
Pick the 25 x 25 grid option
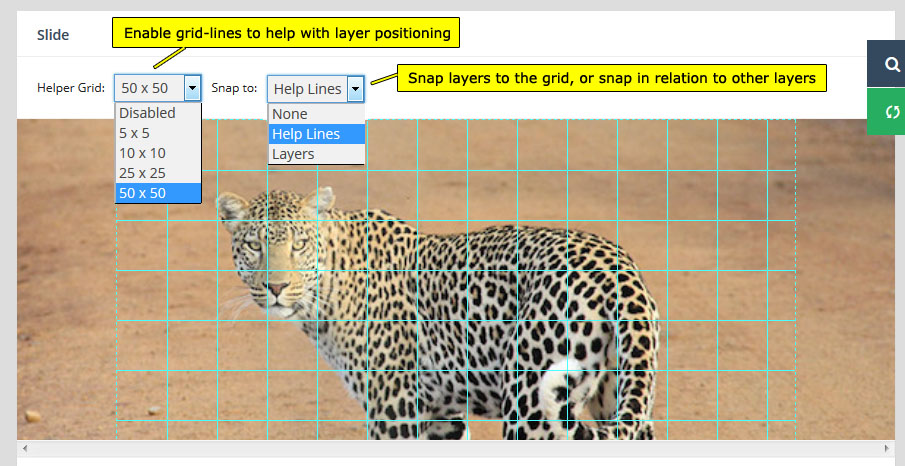[142, 173]
